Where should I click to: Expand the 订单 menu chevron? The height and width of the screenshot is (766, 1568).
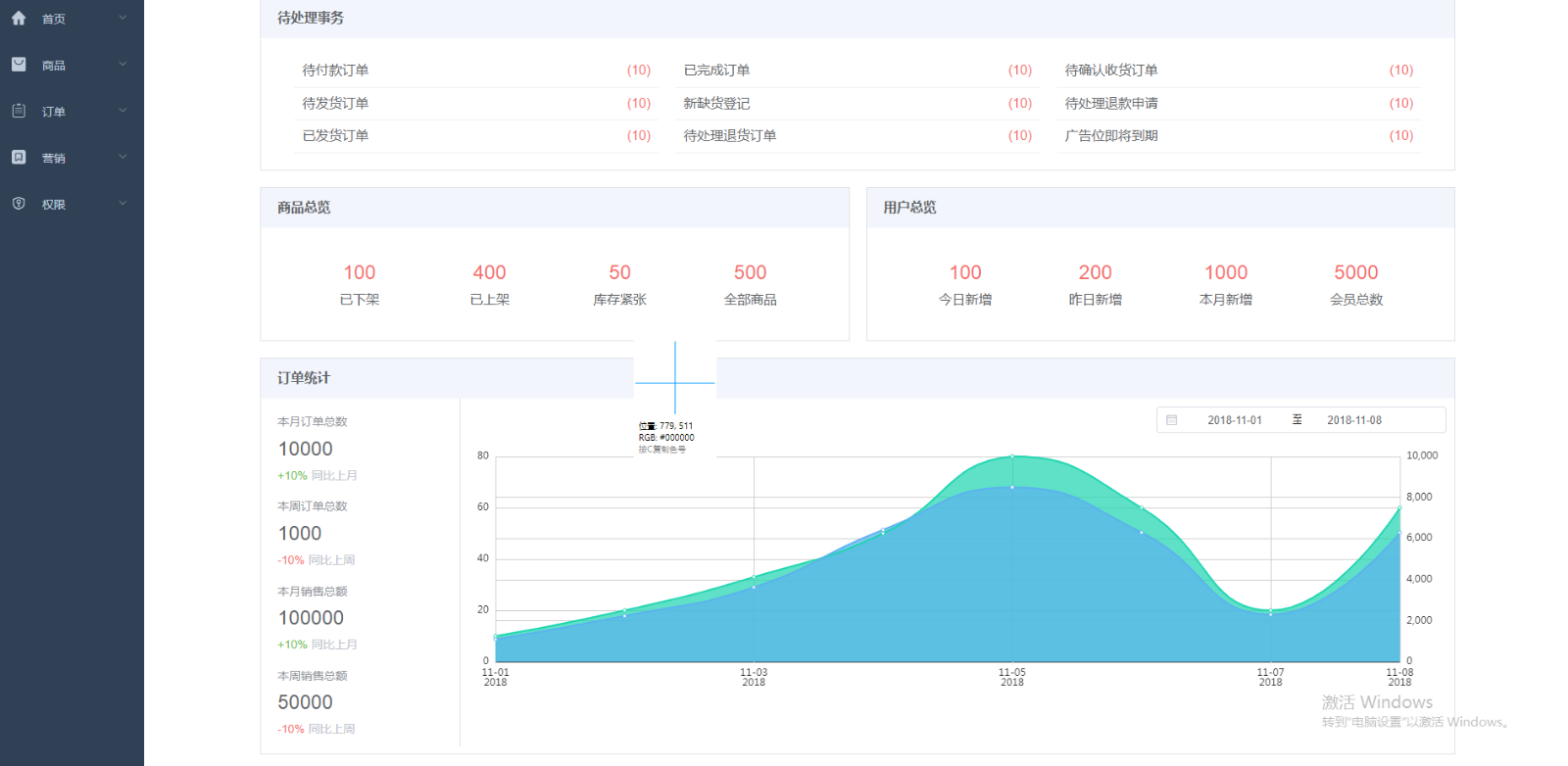coord(122,111)
